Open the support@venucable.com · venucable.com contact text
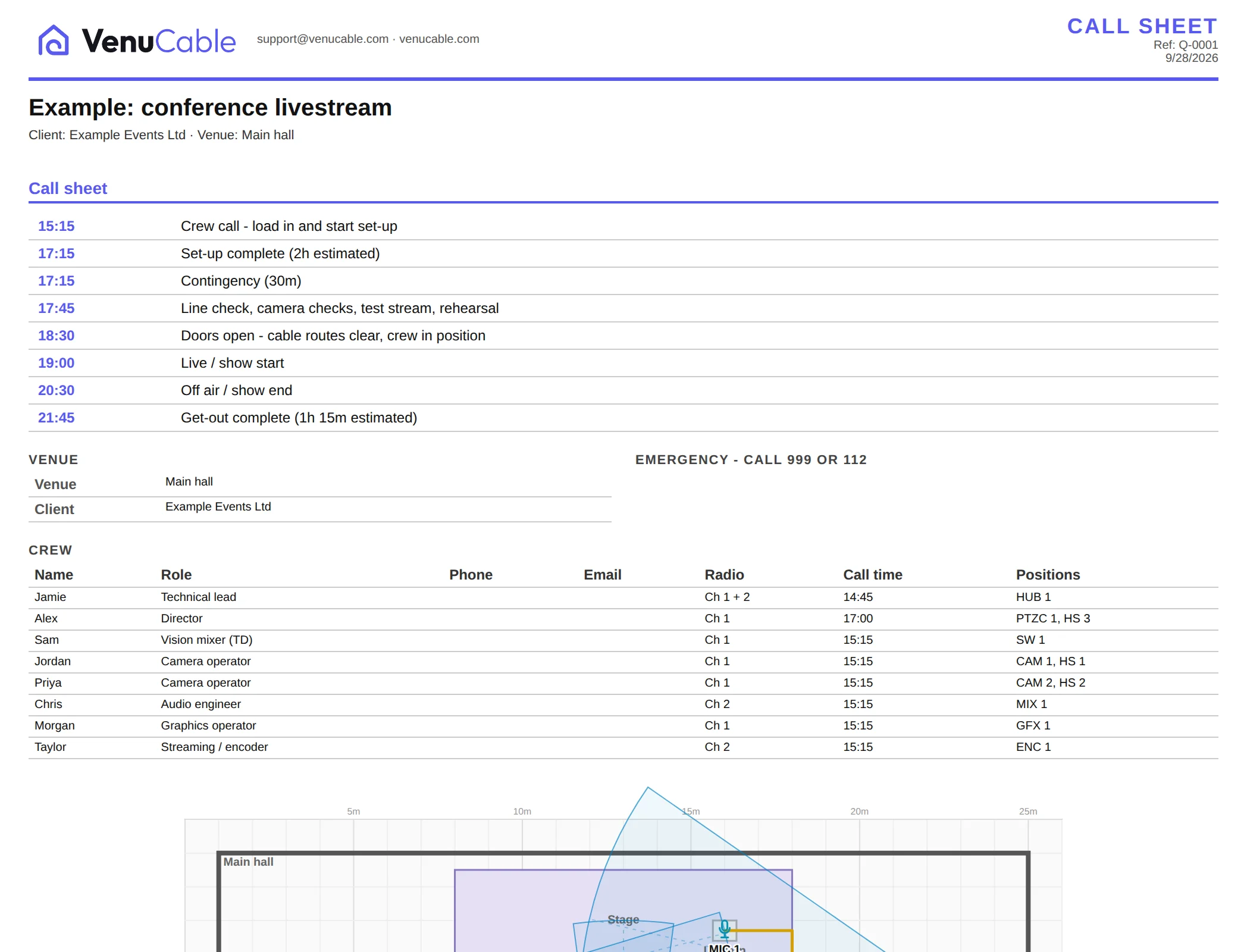This screenshot has width=1247, height=952. 368,39
